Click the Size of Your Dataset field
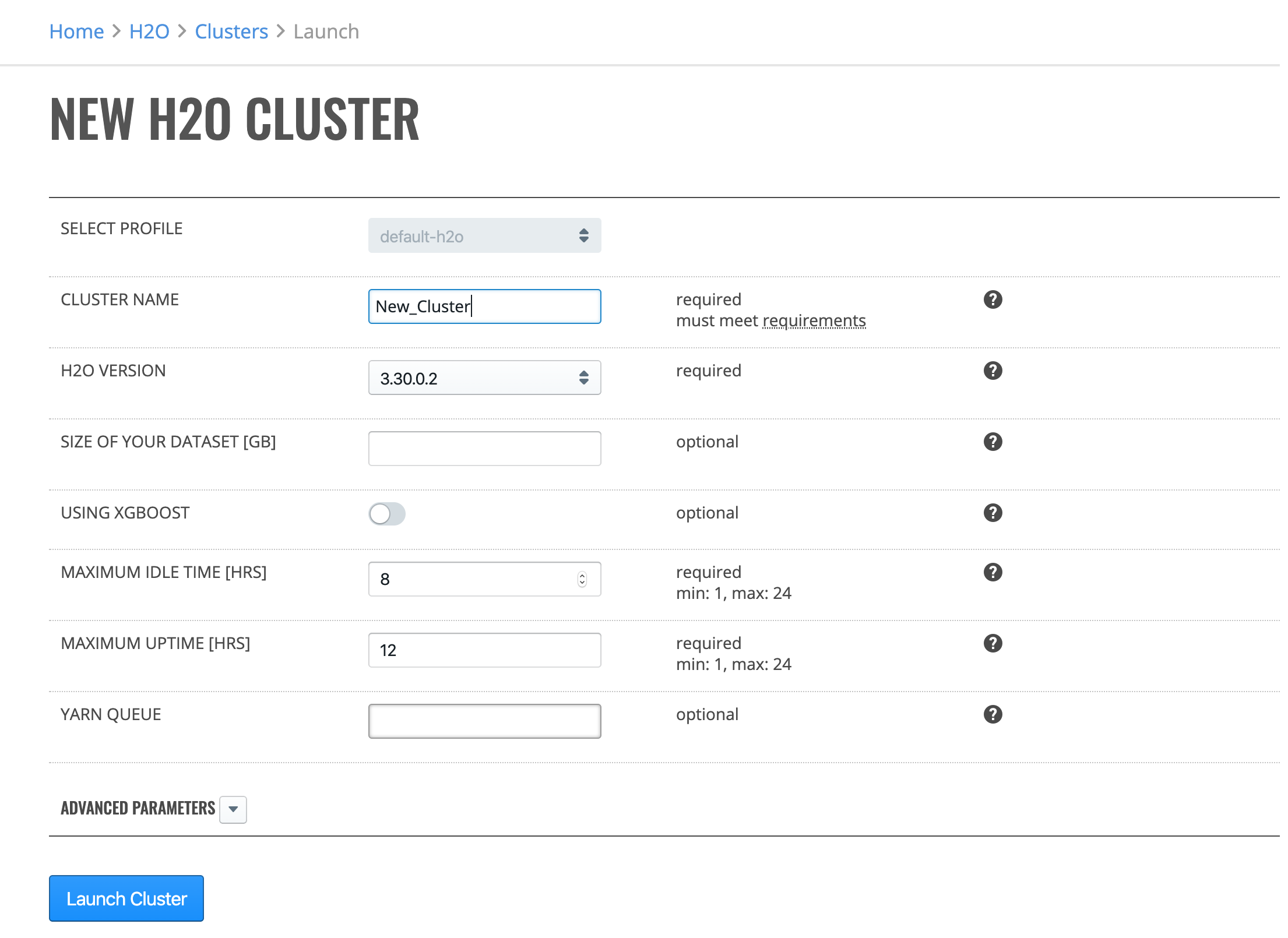1288x938 pixels. coord(484,449)
